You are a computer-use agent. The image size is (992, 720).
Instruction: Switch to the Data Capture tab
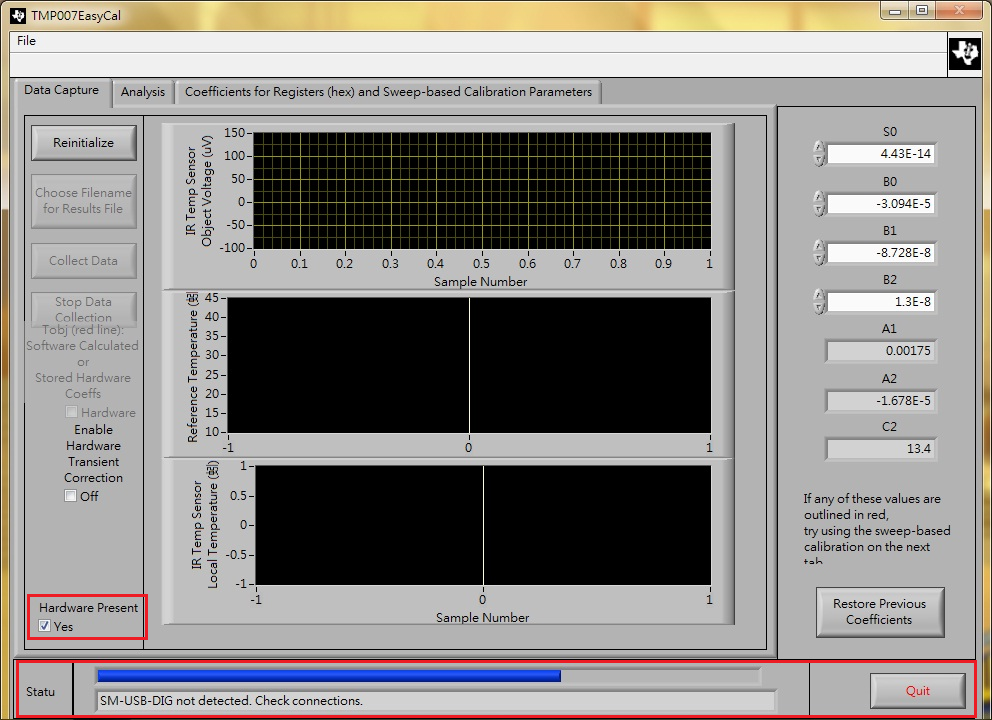(61, 90)
